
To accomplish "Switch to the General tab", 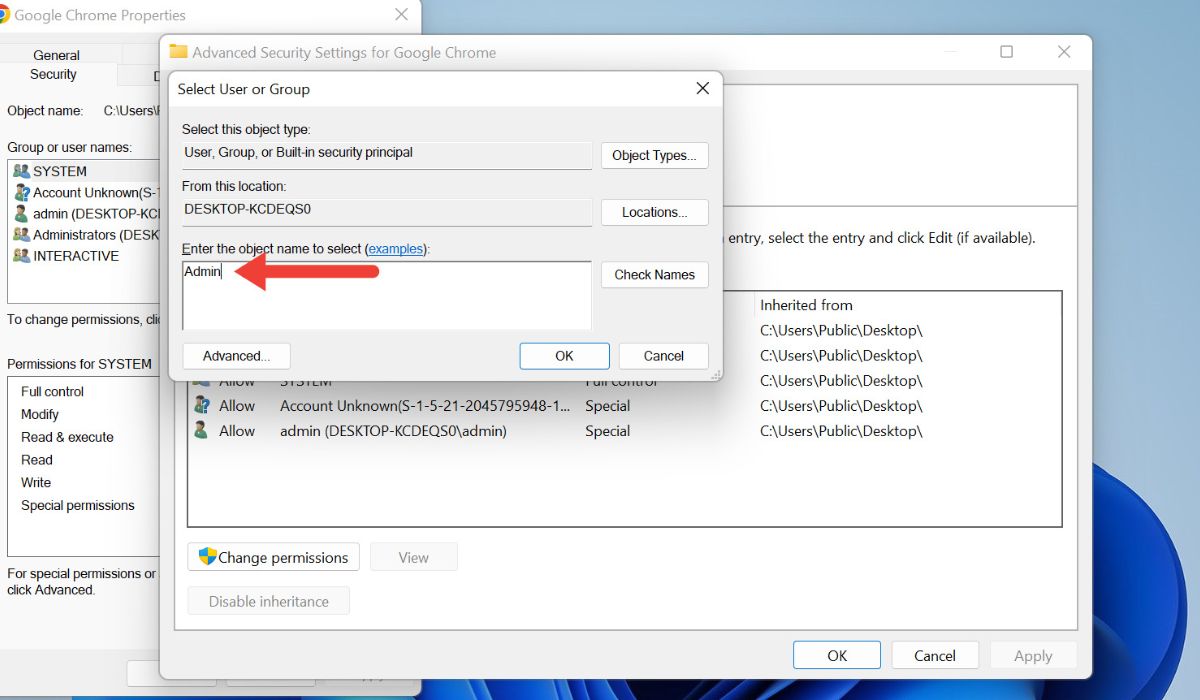I will coord(56,54).
